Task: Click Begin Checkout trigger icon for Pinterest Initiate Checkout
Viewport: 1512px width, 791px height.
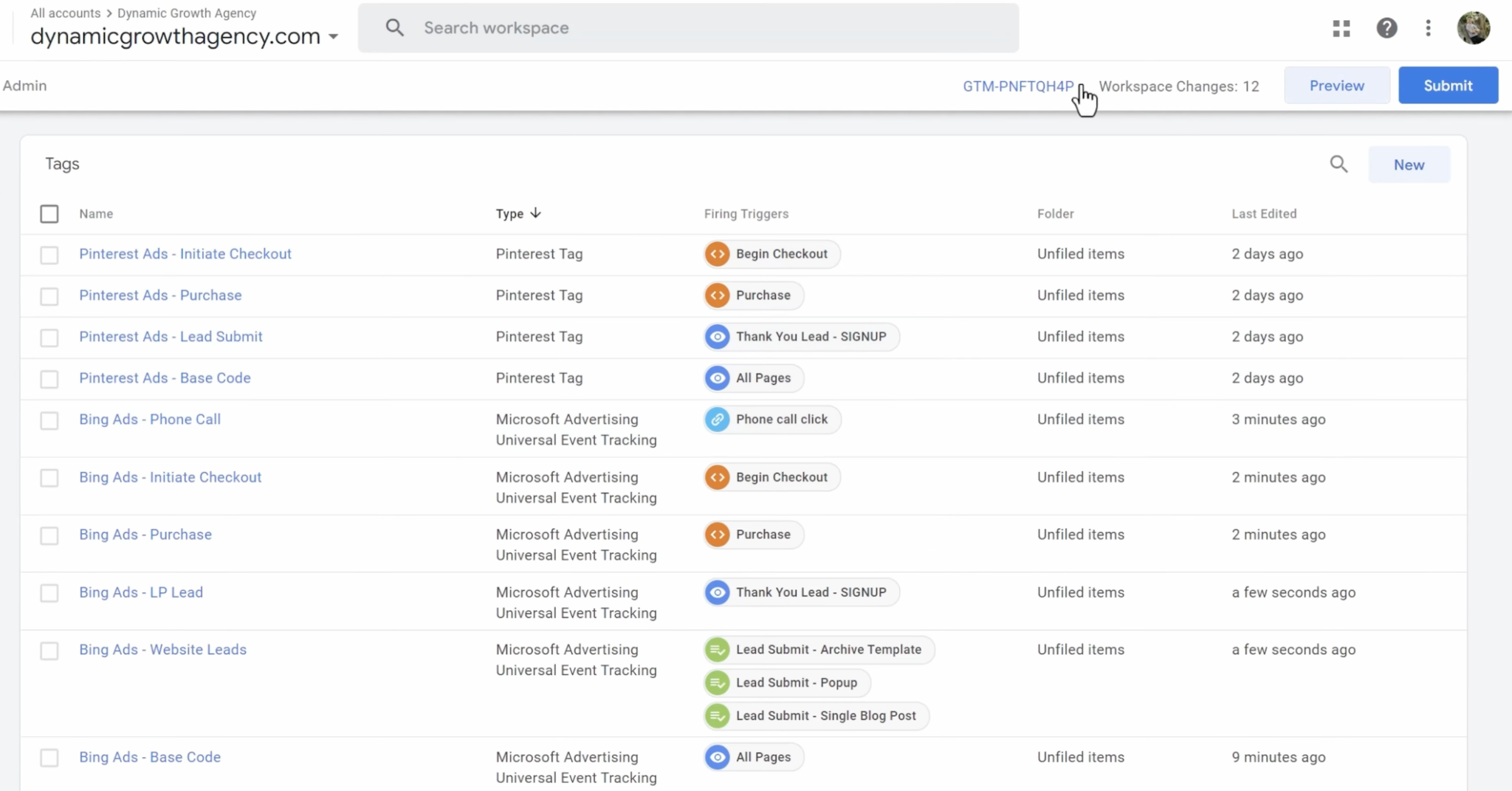Action: (x=717, y=254)
